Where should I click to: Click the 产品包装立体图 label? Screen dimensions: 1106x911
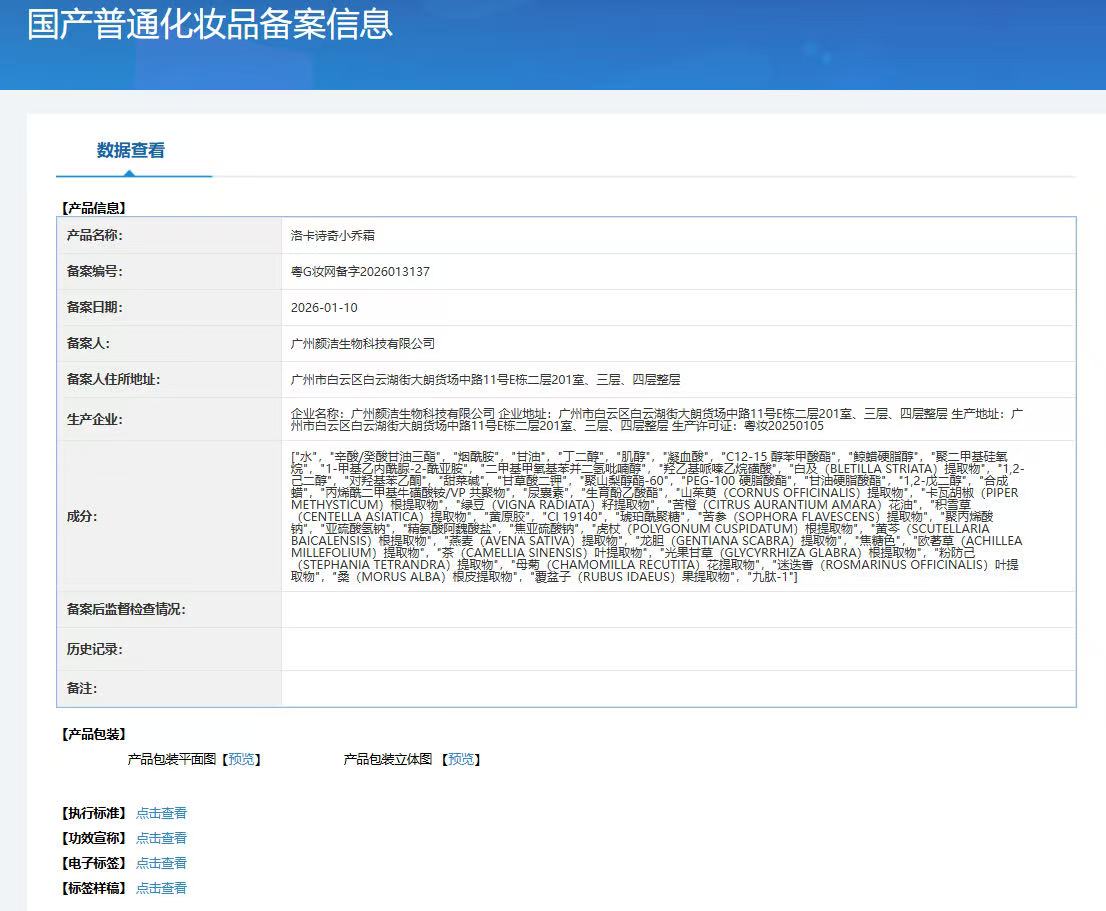click(387, 759)
